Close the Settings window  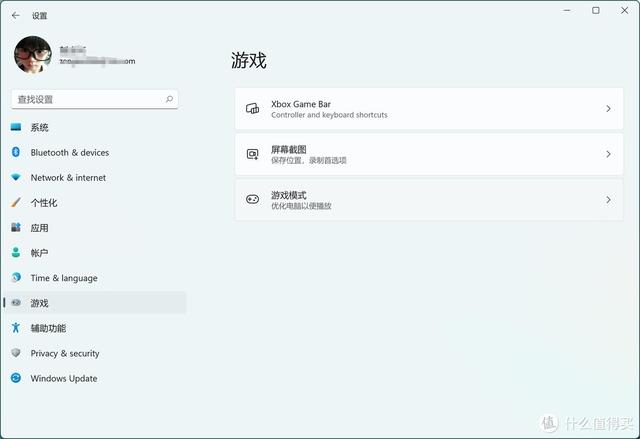click(624, 11)
